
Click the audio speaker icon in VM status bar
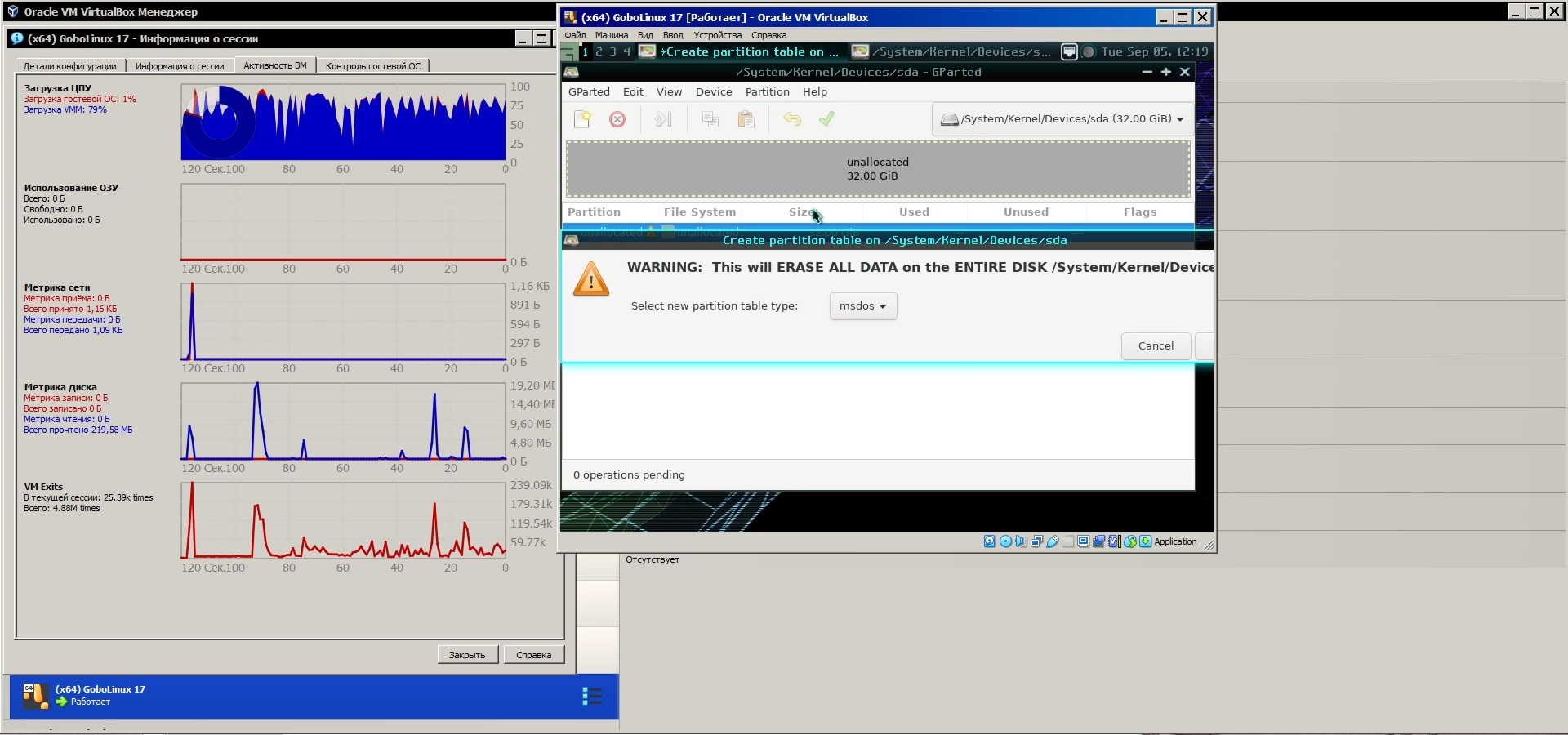(1021, 541)
